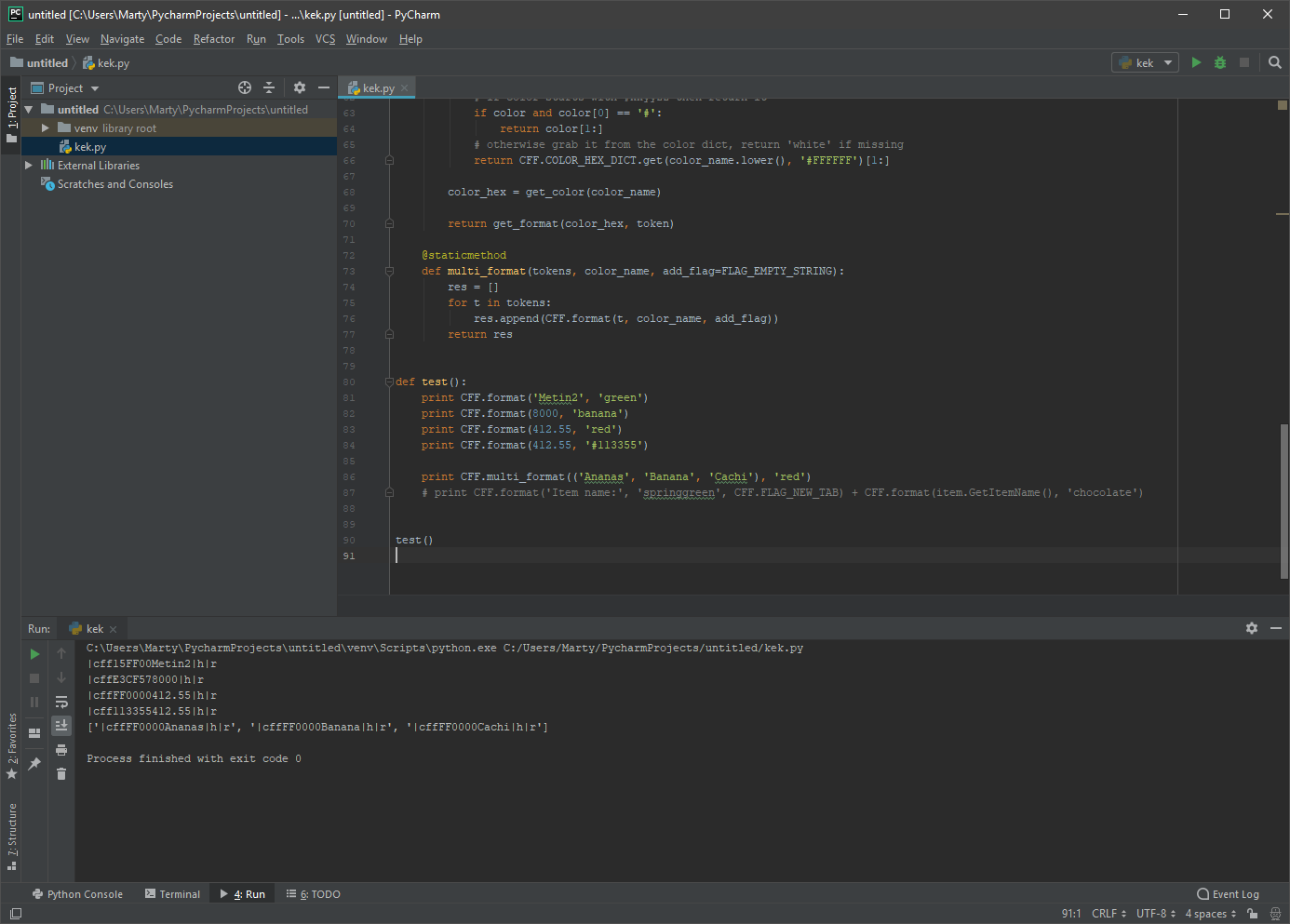Run kek with coverage using the shield icon

pyautogui.click(x=1220, y=62)
